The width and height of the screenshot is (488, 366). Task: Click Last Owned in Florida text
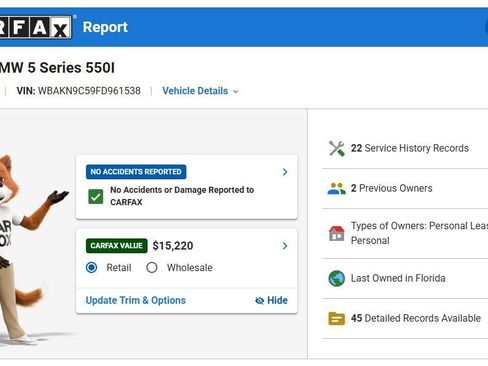[398, 278]
